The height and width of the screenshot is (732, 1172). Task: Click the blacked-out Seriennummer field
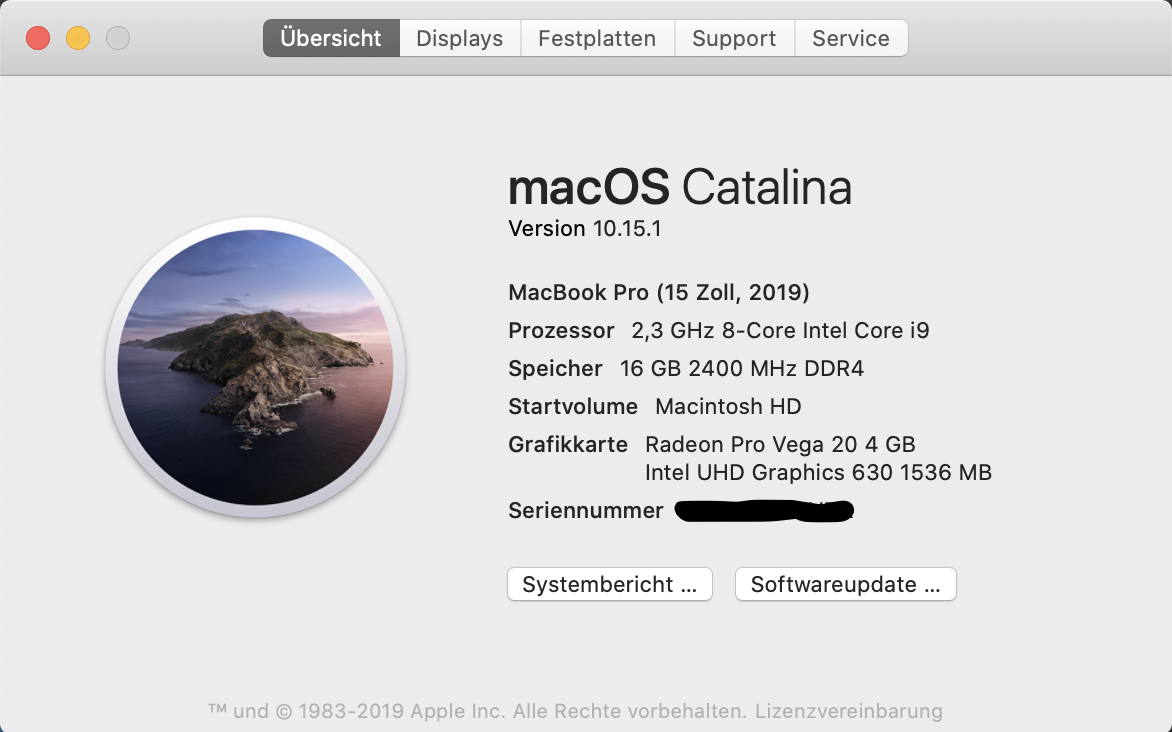pyautogui.click(x=764, y=510)
